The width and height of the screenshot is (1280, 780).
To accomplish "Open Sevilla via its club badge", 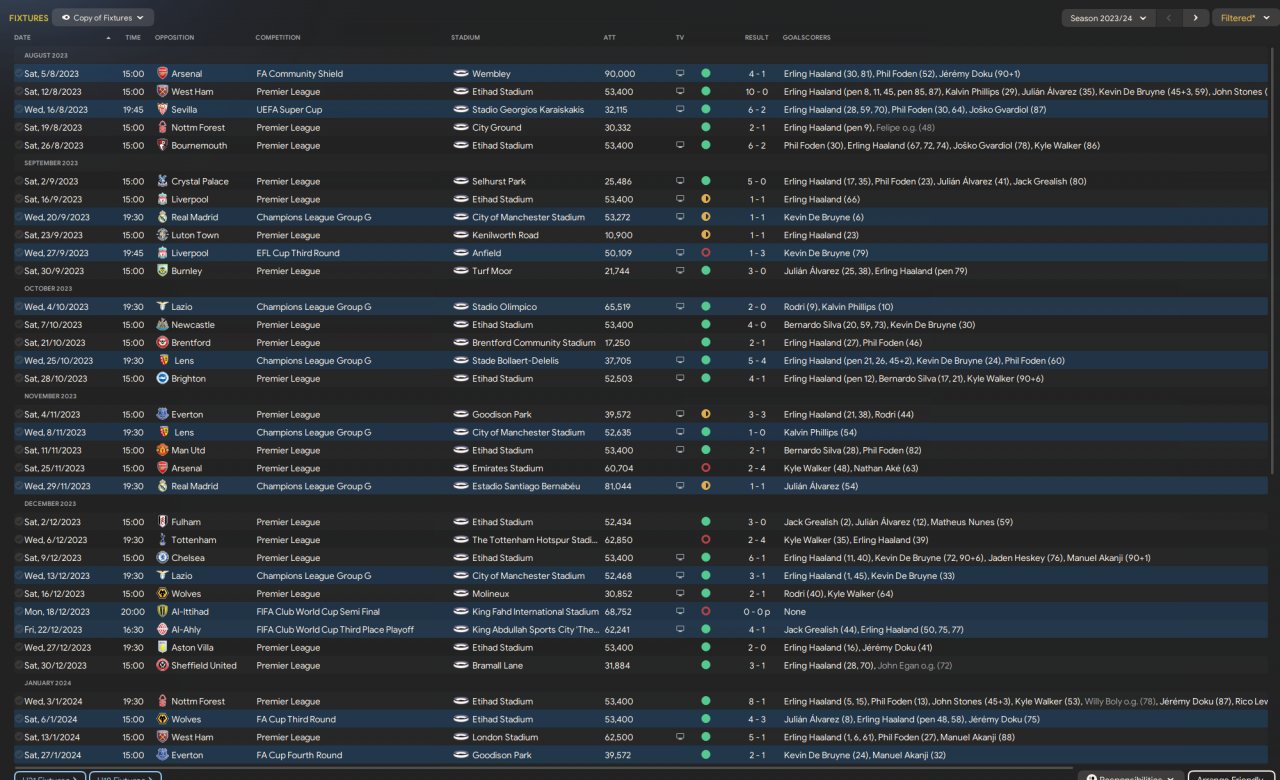I will [x=163, y=110].
